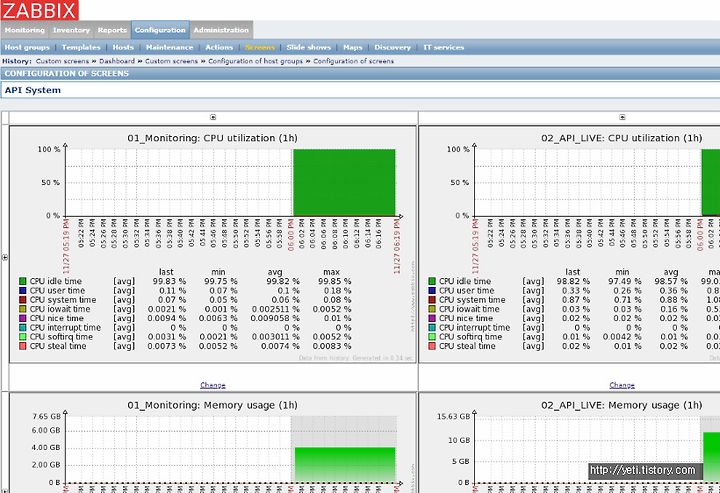Click CPU softirq time swatch in 01_Monitoring
This screenshot has width=720, height=493.
(23, 336)
